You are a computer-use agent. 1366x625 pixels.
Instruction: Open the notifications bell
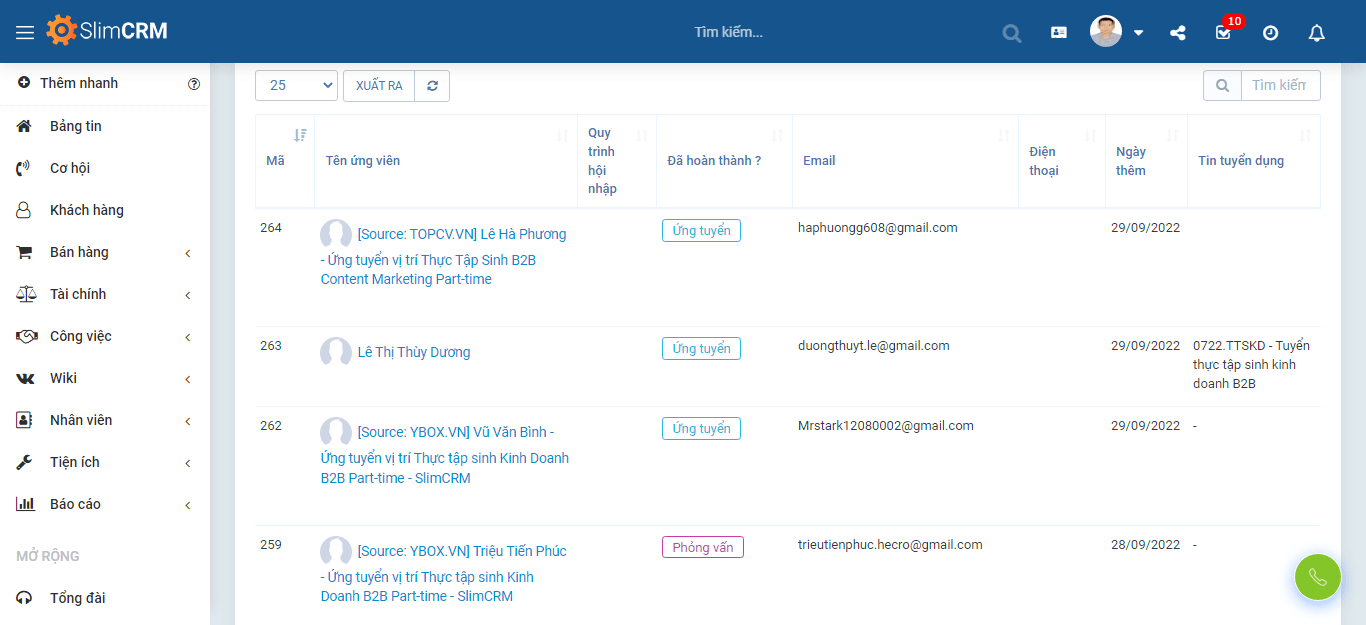point(1317,32)
